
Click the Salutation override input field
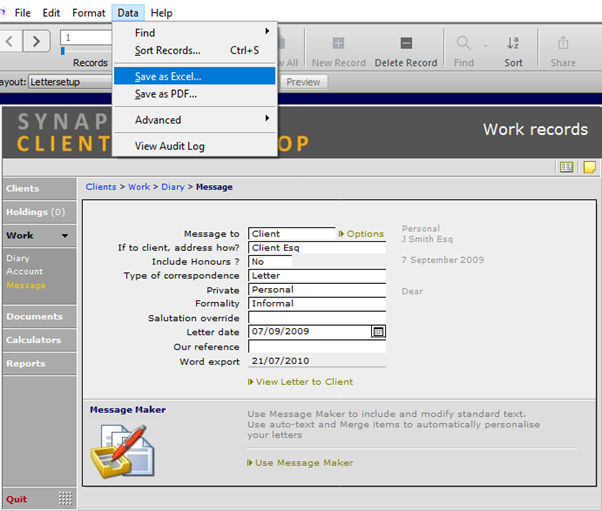click(x=317, y=318)
